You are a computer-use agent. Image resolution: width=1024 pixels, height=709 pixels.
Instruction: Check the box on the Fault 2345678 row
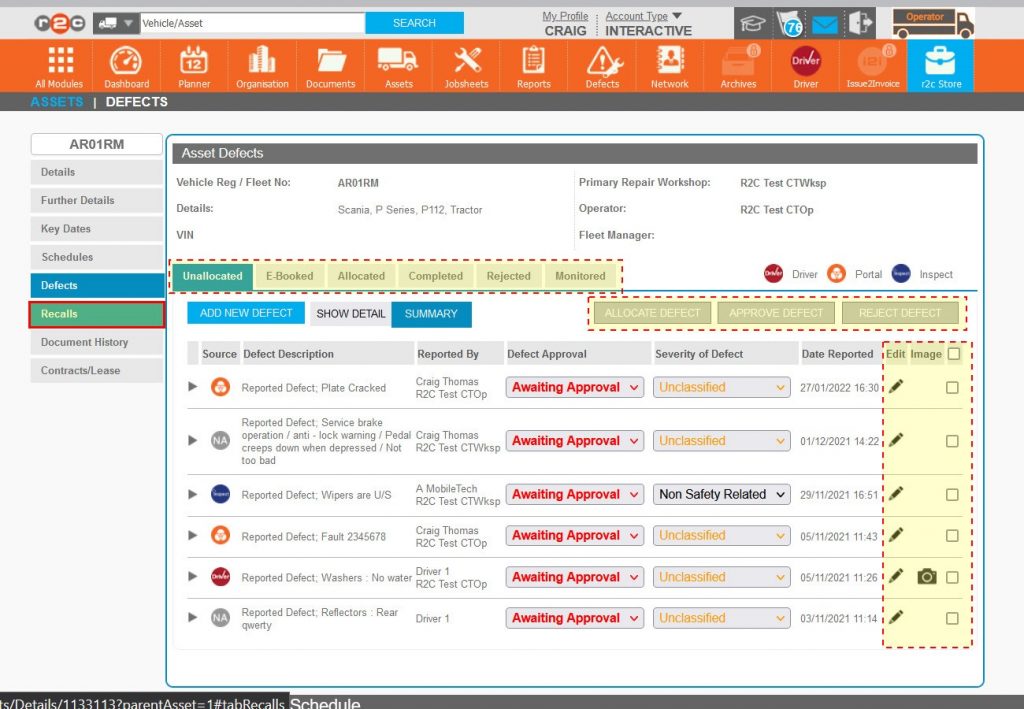pos(954,535)
